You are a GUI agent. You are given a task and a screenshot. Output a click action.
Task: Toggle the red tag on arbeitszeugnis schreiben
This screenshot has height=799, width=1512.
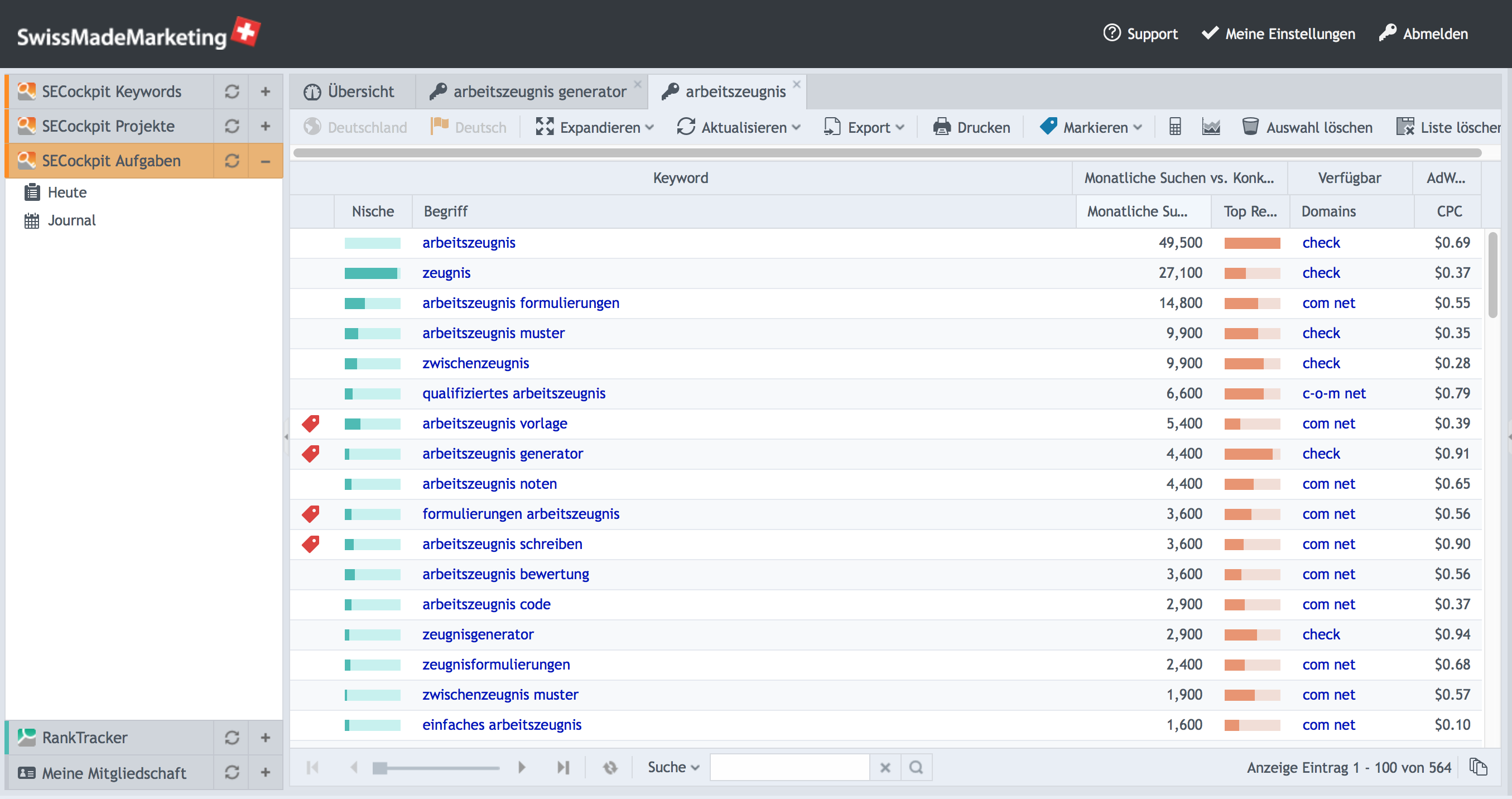pos(311,543)
